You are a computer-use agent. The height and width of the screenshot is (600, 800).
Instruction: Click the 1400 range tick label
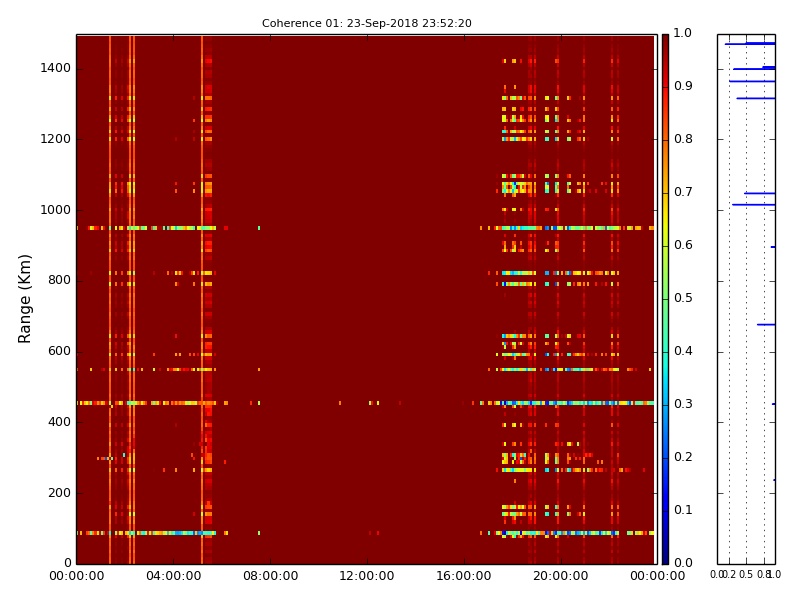55,68
